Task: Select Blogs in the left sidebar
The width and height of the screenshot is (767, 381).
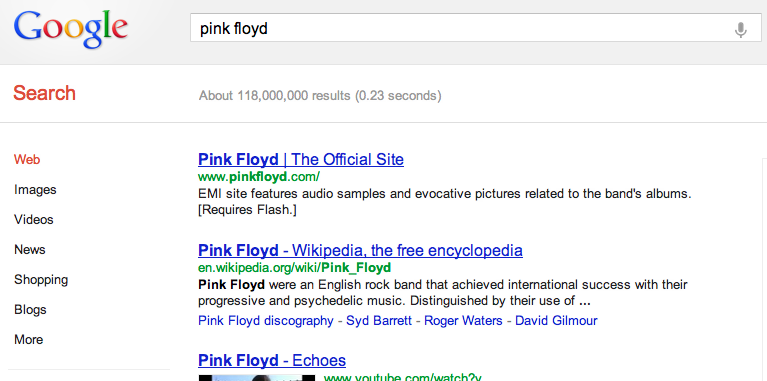Action: (x=30, y=310)
